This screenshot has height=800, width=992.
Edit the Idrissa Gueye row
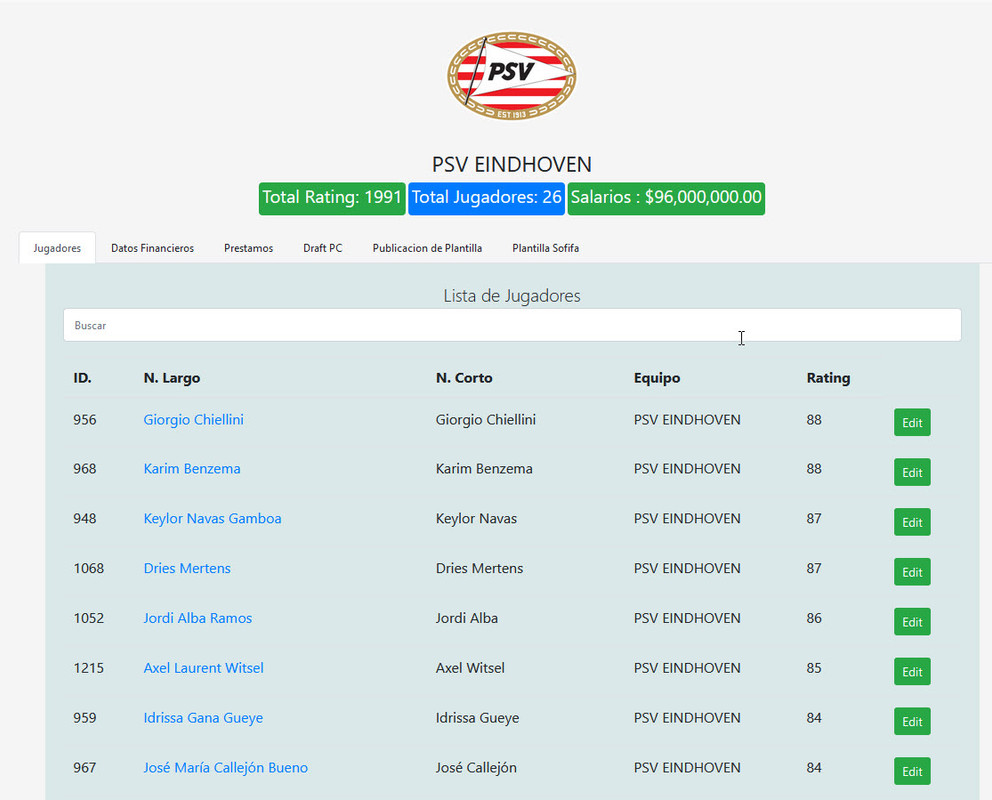tap(912, 722)
